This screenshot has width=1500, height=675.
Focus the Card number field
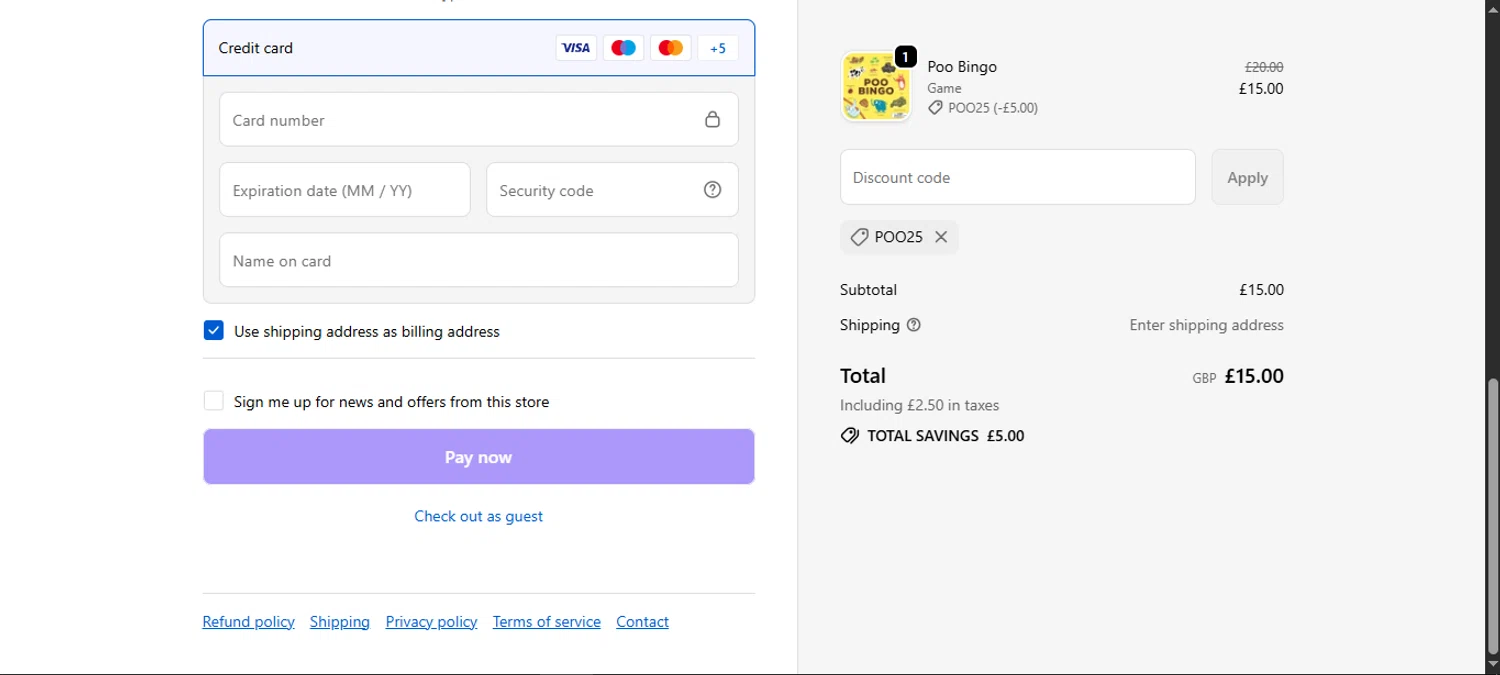pyautogui.click(x=479, y=120)
